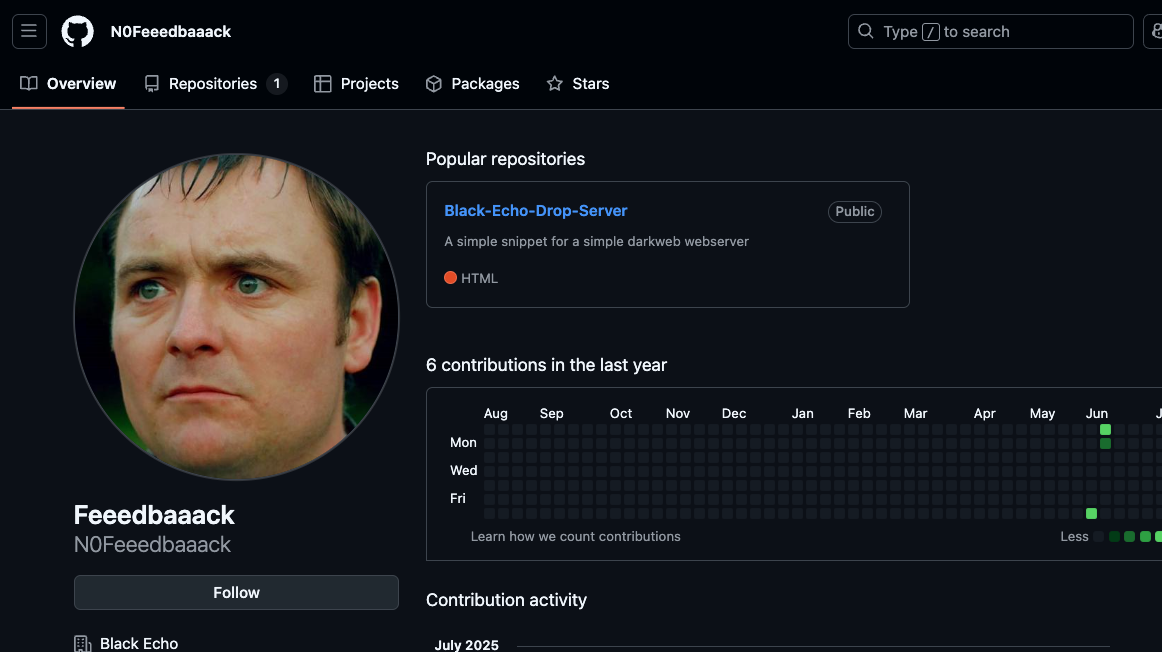Click the Overview book icon
The width and height of the screenshot is (1162, 652).
pos(29,84)
